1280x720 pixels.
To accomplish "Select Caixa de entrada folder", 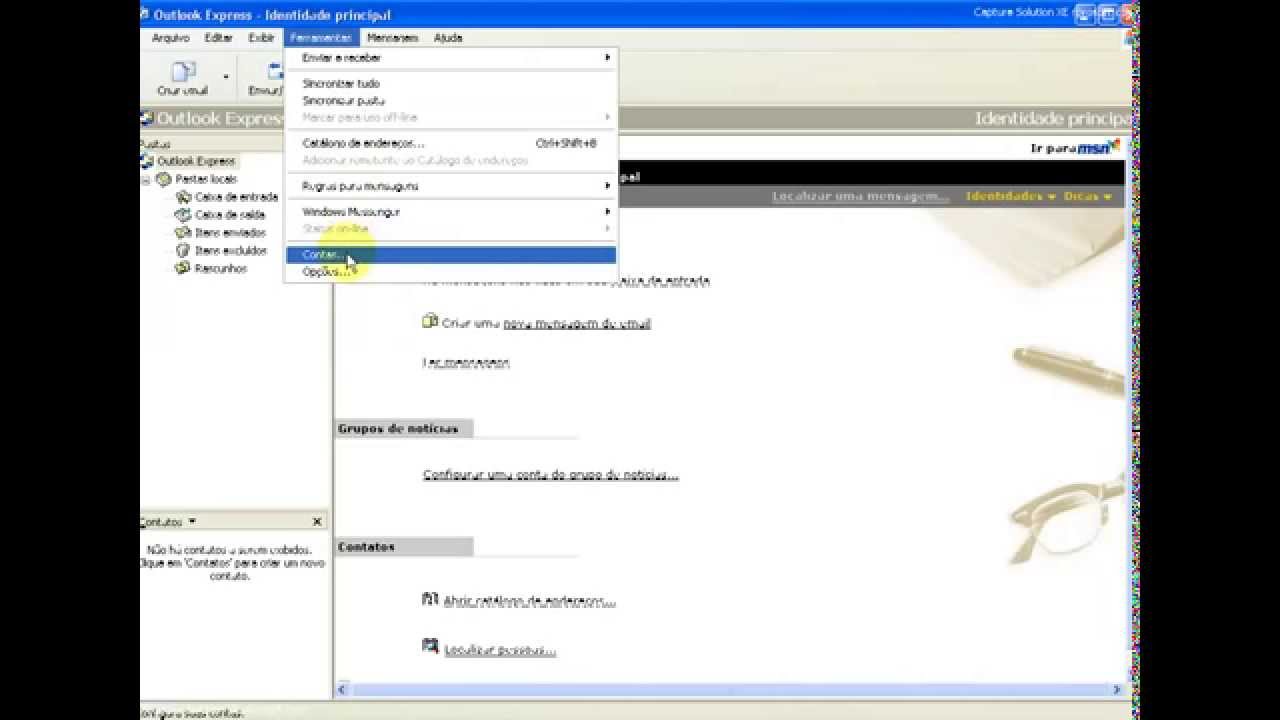I will tap(236, 197).
